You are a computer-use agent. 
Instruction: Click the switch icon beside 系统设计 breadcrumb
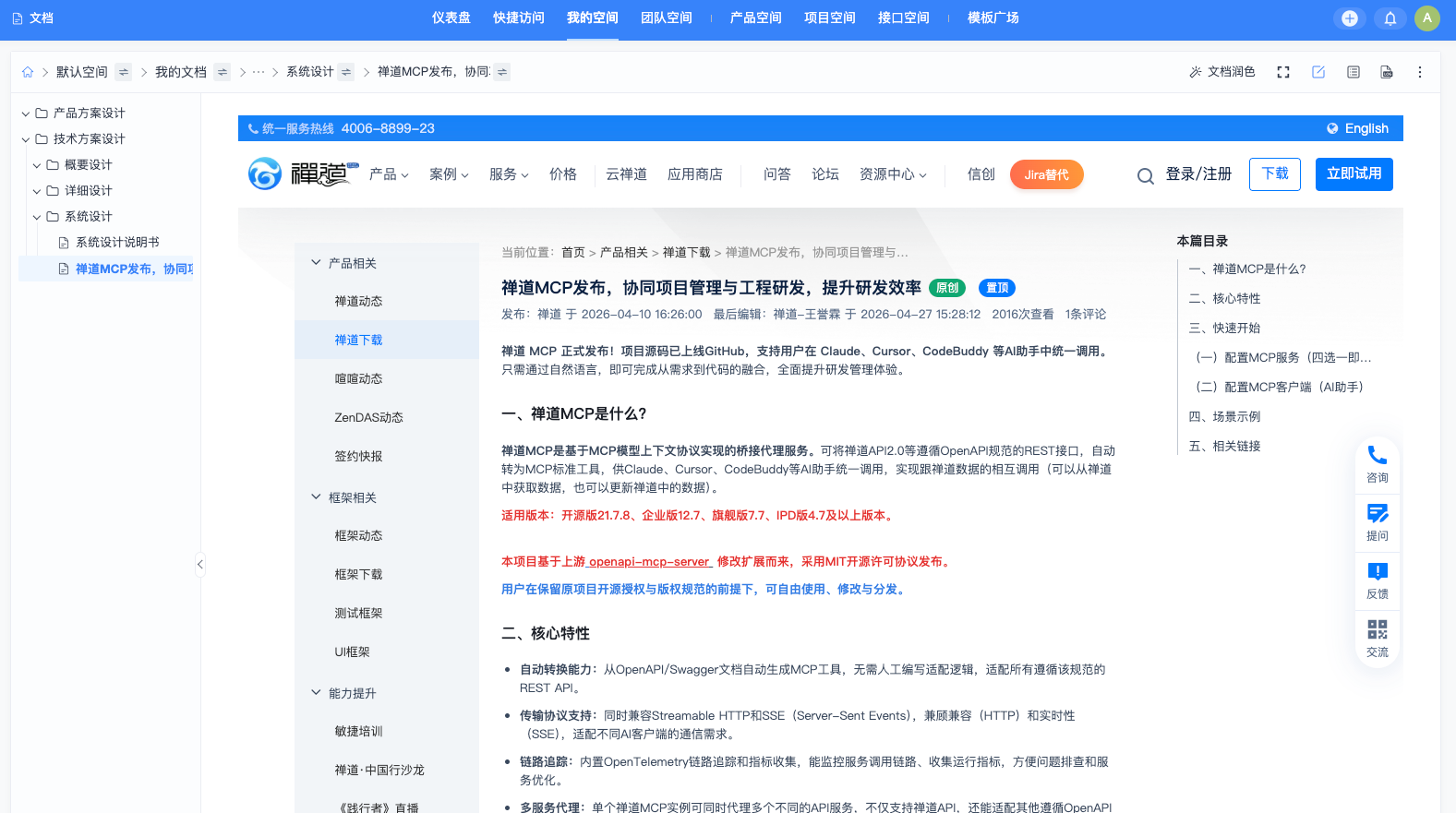346,72
